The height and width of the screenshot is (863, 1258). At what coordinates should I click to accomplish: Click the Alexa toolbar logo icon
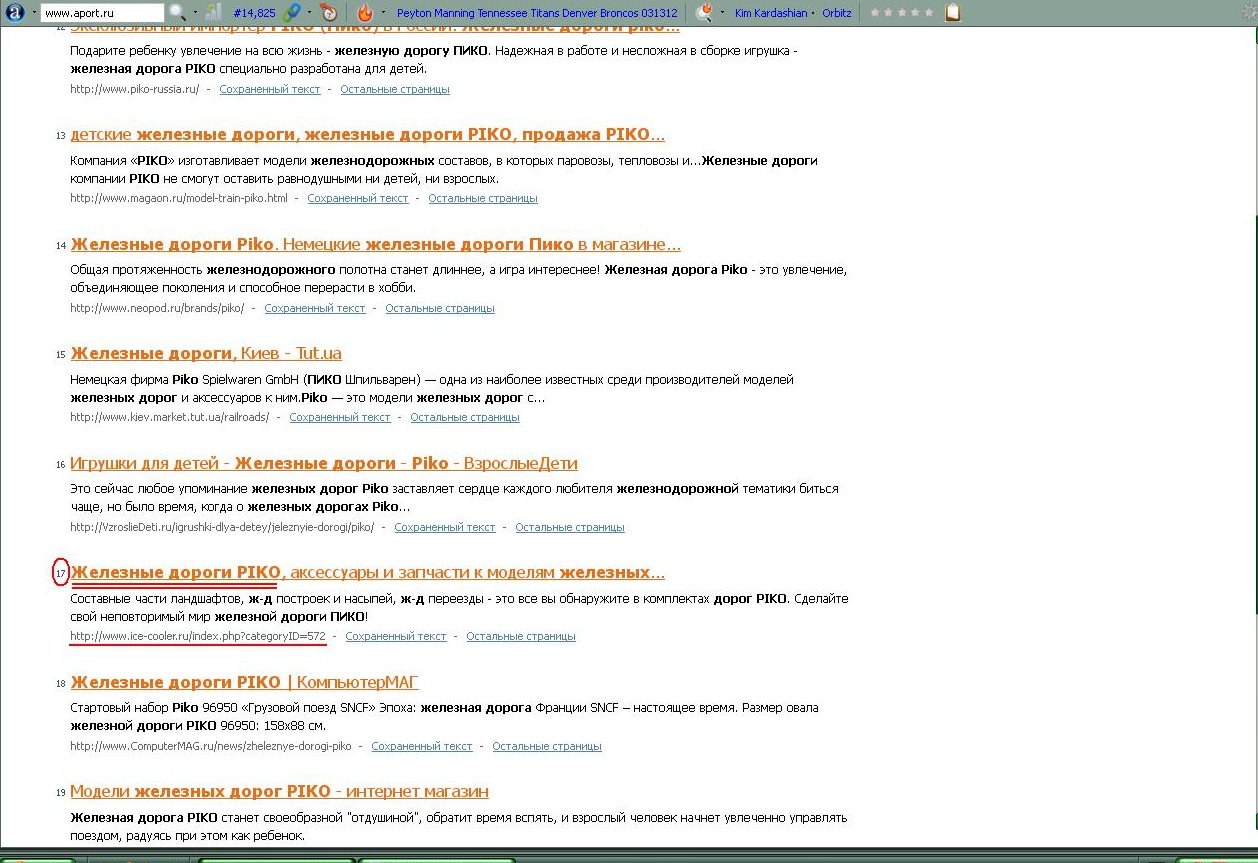click(x=15, y=13)
